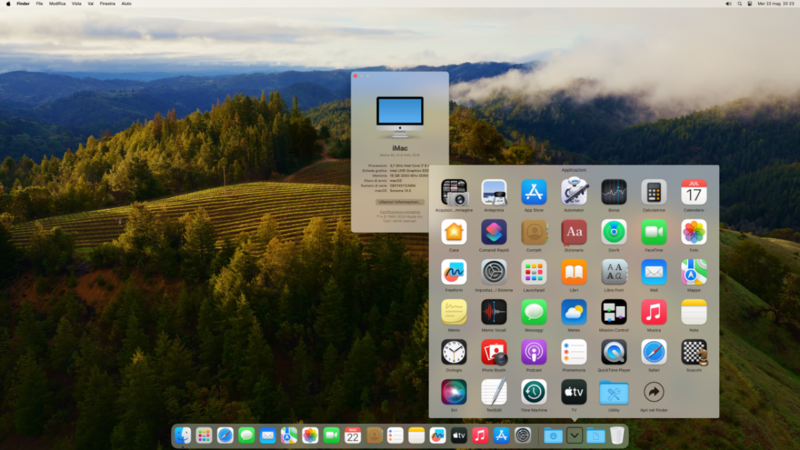Open the Vai menu
The height and width of the screenshot is (450, 800).
(x=91, y=4)
